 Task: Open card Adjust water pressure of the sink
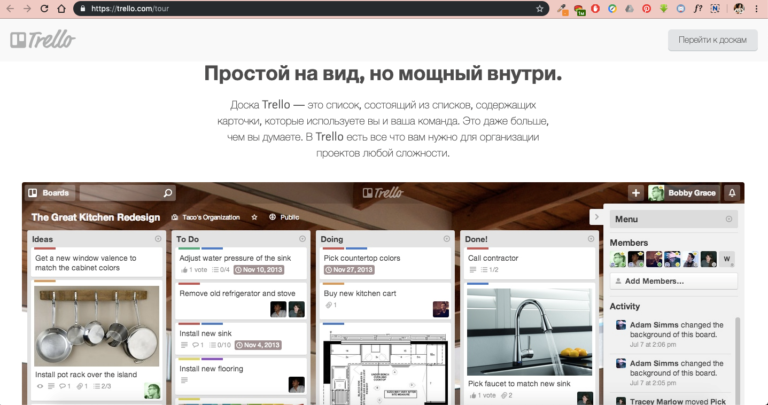click(x=241, y=263)
